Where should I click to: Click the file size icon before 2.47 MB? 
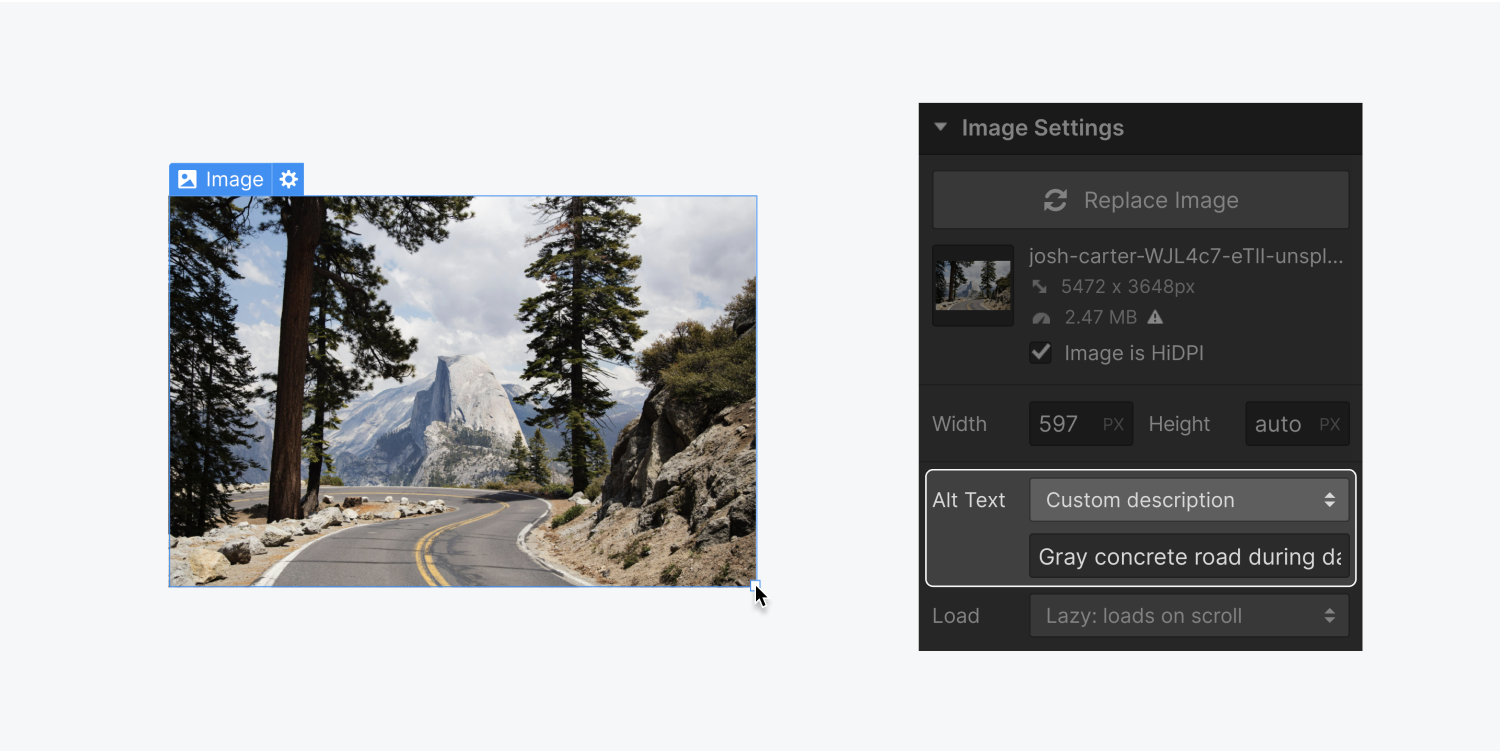(1041, 317)
